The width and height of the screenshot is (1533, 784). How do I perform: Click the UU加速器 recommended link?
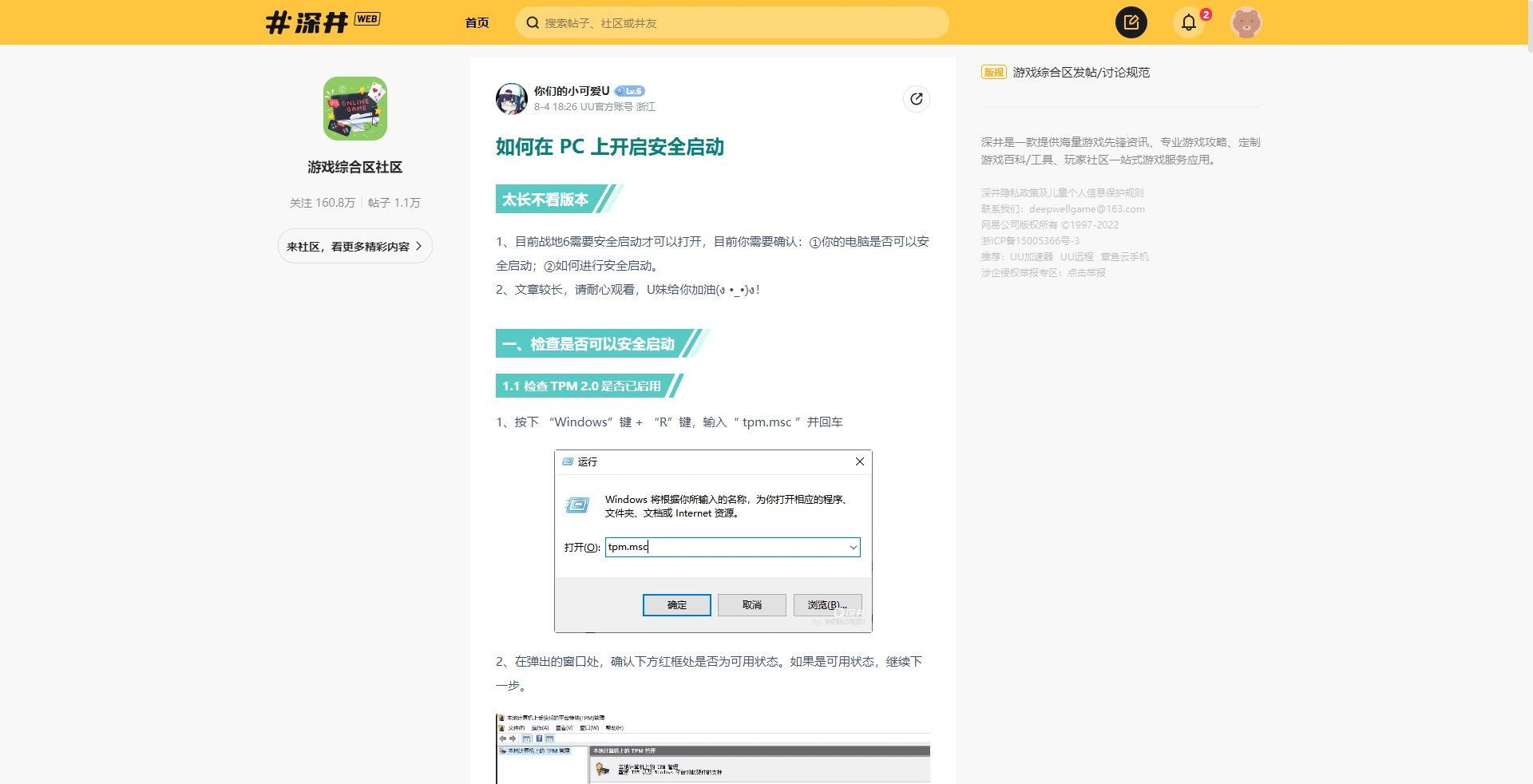[1030, 256]
